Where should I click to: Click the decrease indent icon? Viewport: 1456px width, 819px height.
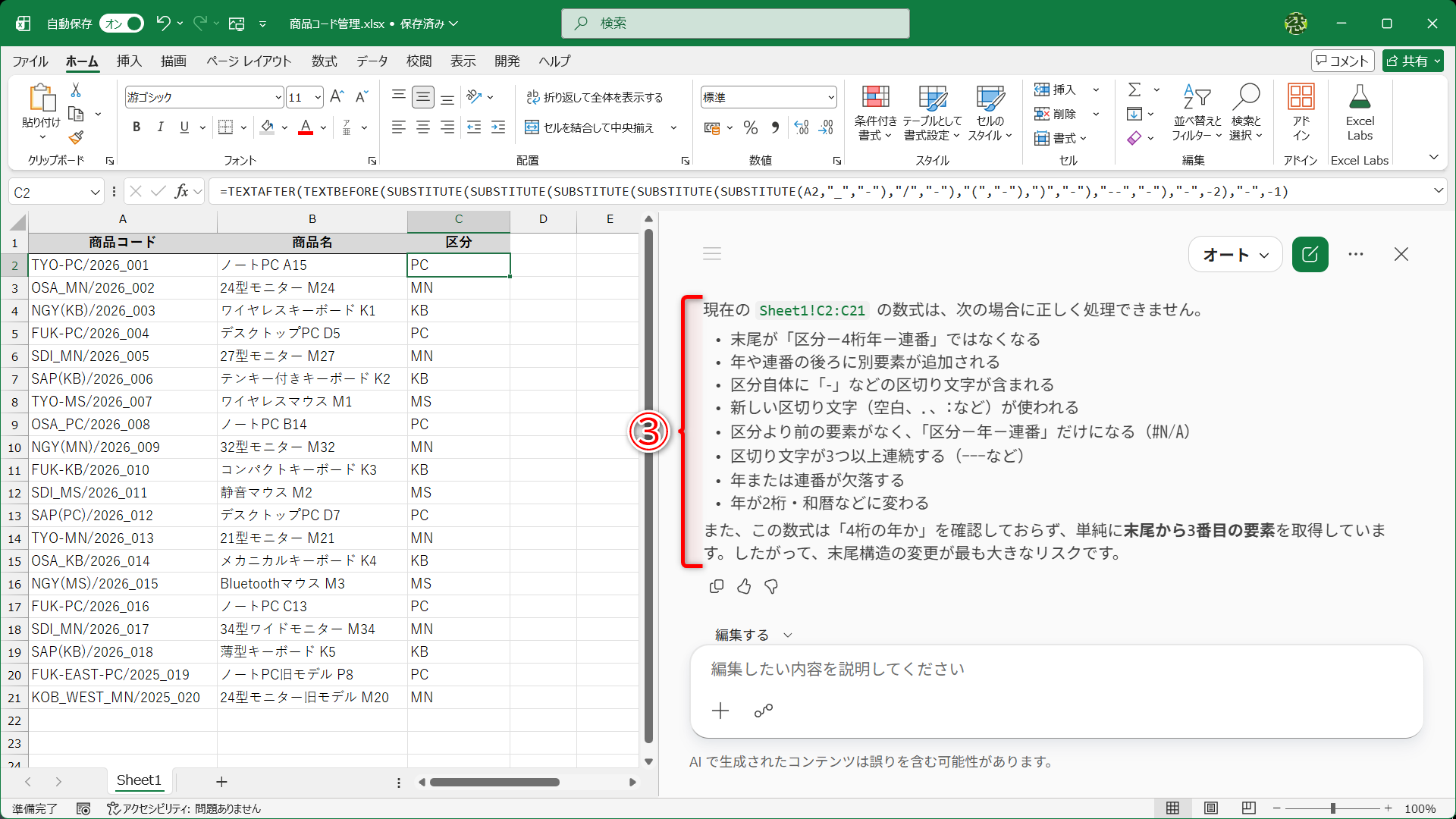pos(474,127)
